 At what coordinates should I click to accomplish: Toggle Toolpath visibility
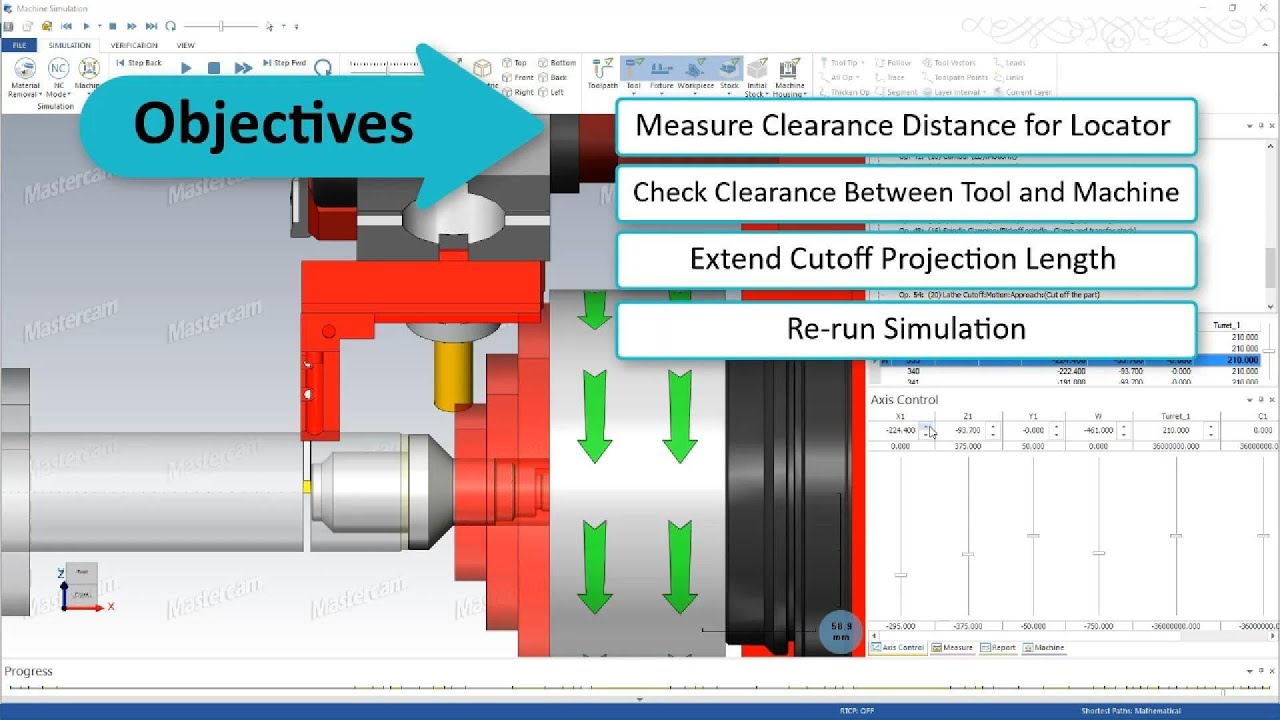[x=603, y=74]
